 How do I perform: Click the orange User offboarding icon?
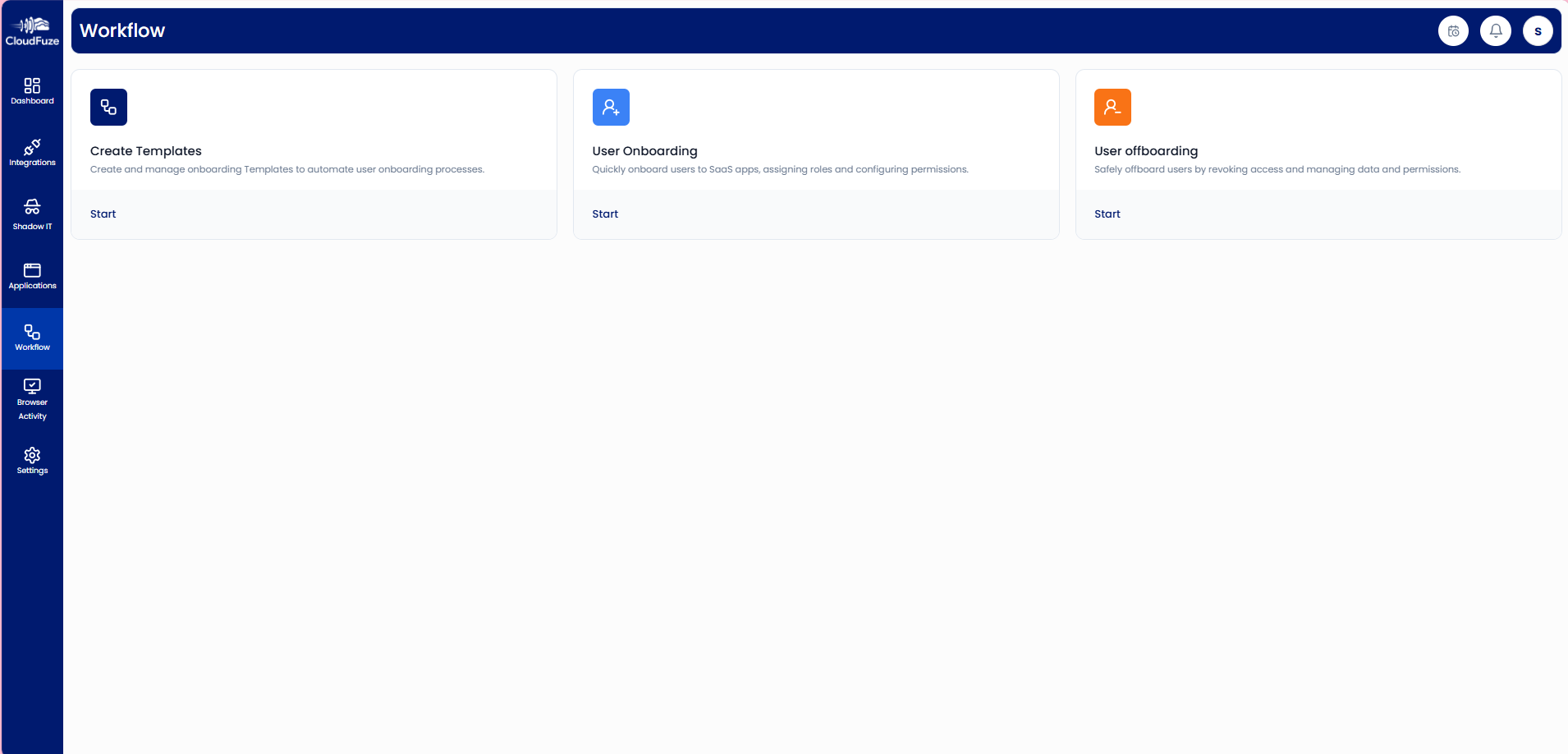pos(1112,107)
